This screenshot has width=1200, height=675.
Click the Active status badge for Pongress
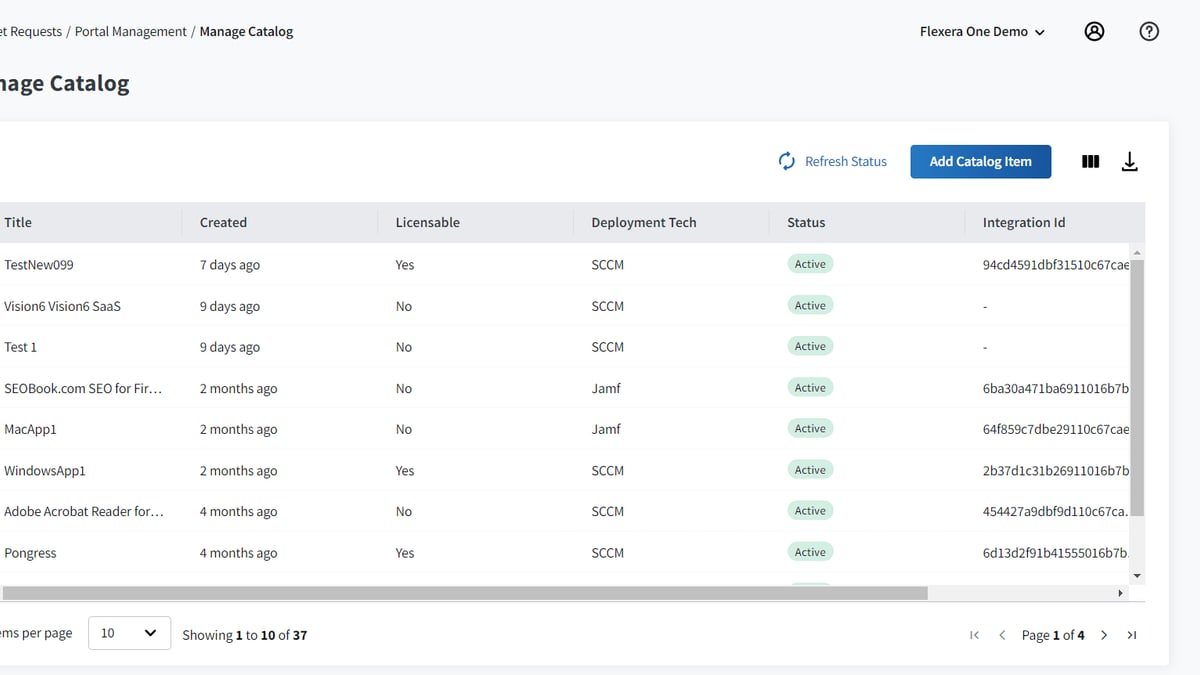click(x=810, y=552)
